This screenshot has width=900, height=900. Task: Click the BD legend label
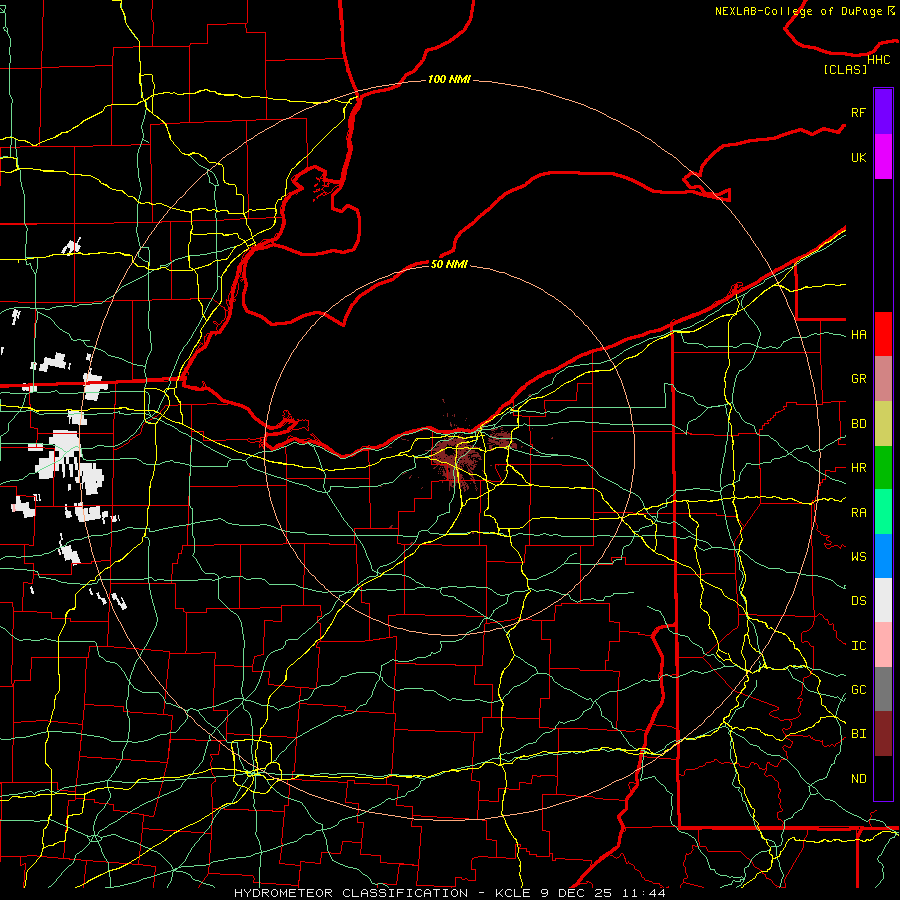pos(858,424)
